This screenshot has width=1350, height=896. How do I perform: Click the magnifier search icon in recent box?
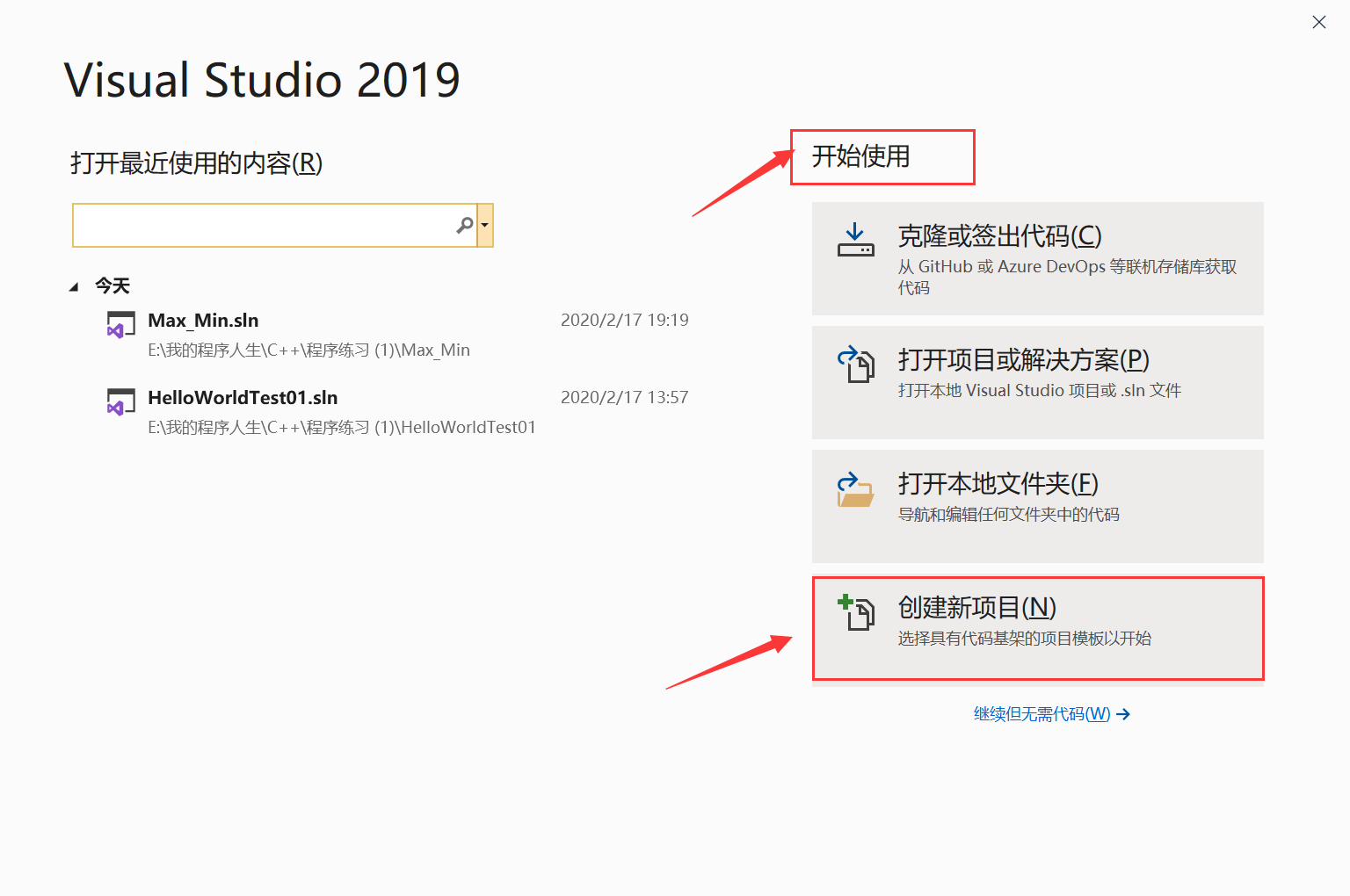pyautogui.click(x=465, y=226)
